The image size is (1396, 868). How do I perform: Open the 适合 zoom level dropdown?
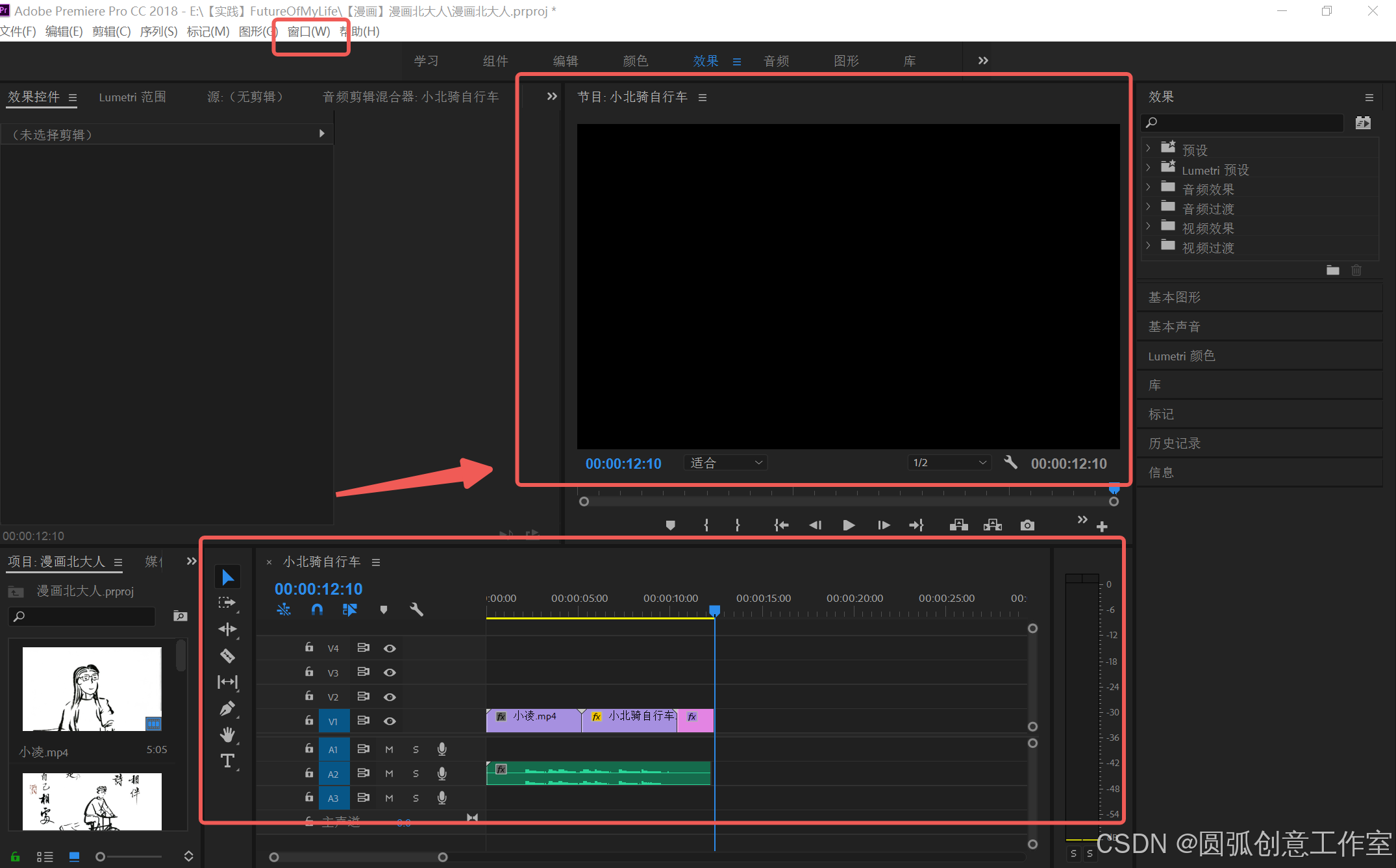725,463
